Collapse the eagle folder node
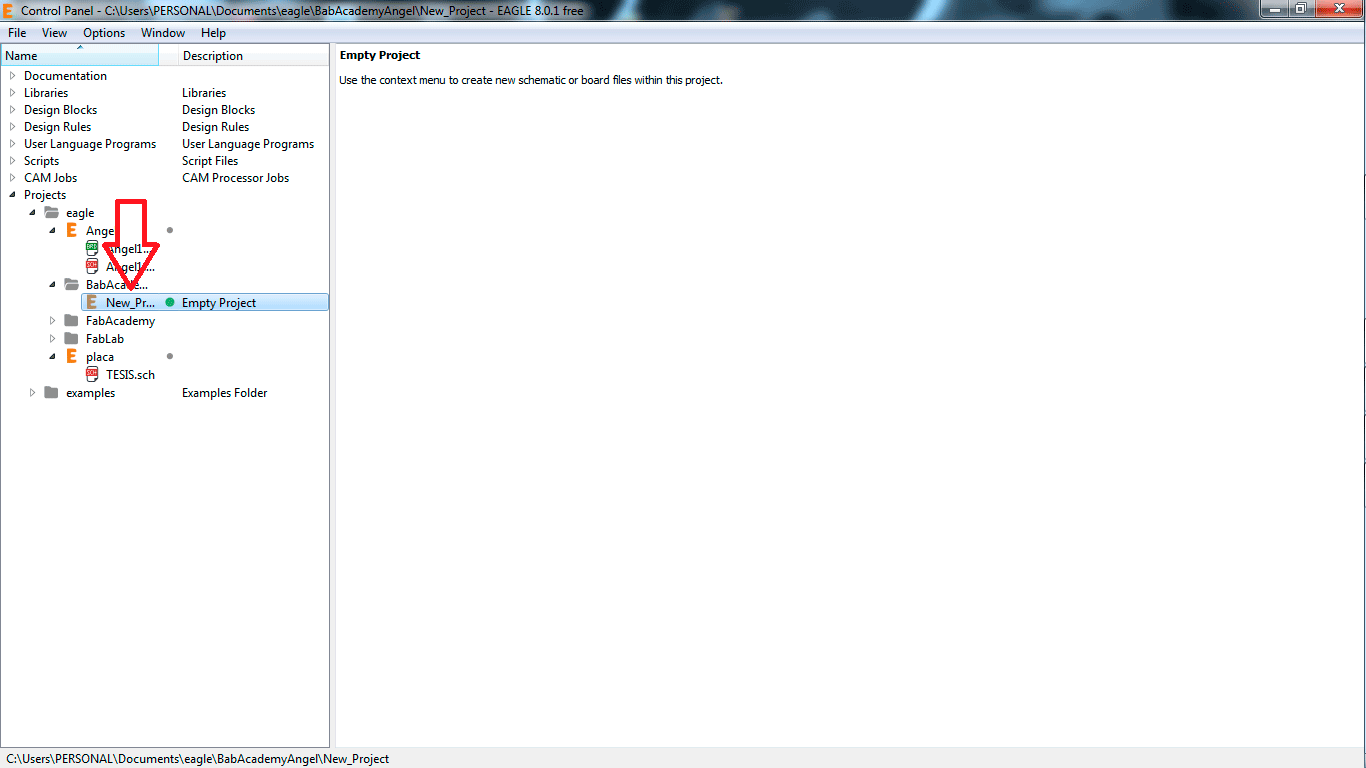Image resolution: width=1366 pixels, height=768 pixels. click(x=32, y=213)
